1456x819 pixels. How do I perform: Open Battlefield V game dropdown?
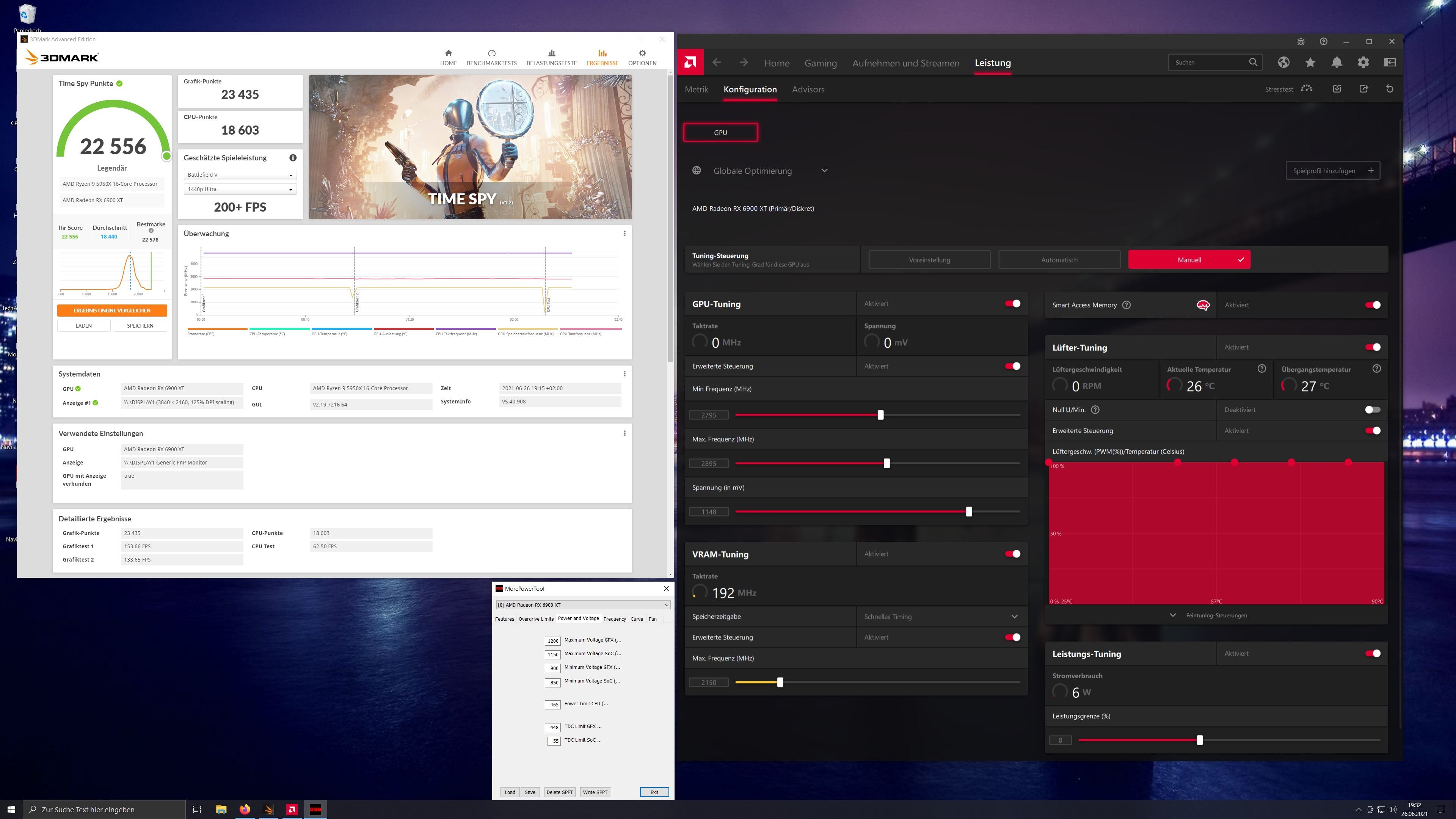(240, 175)
